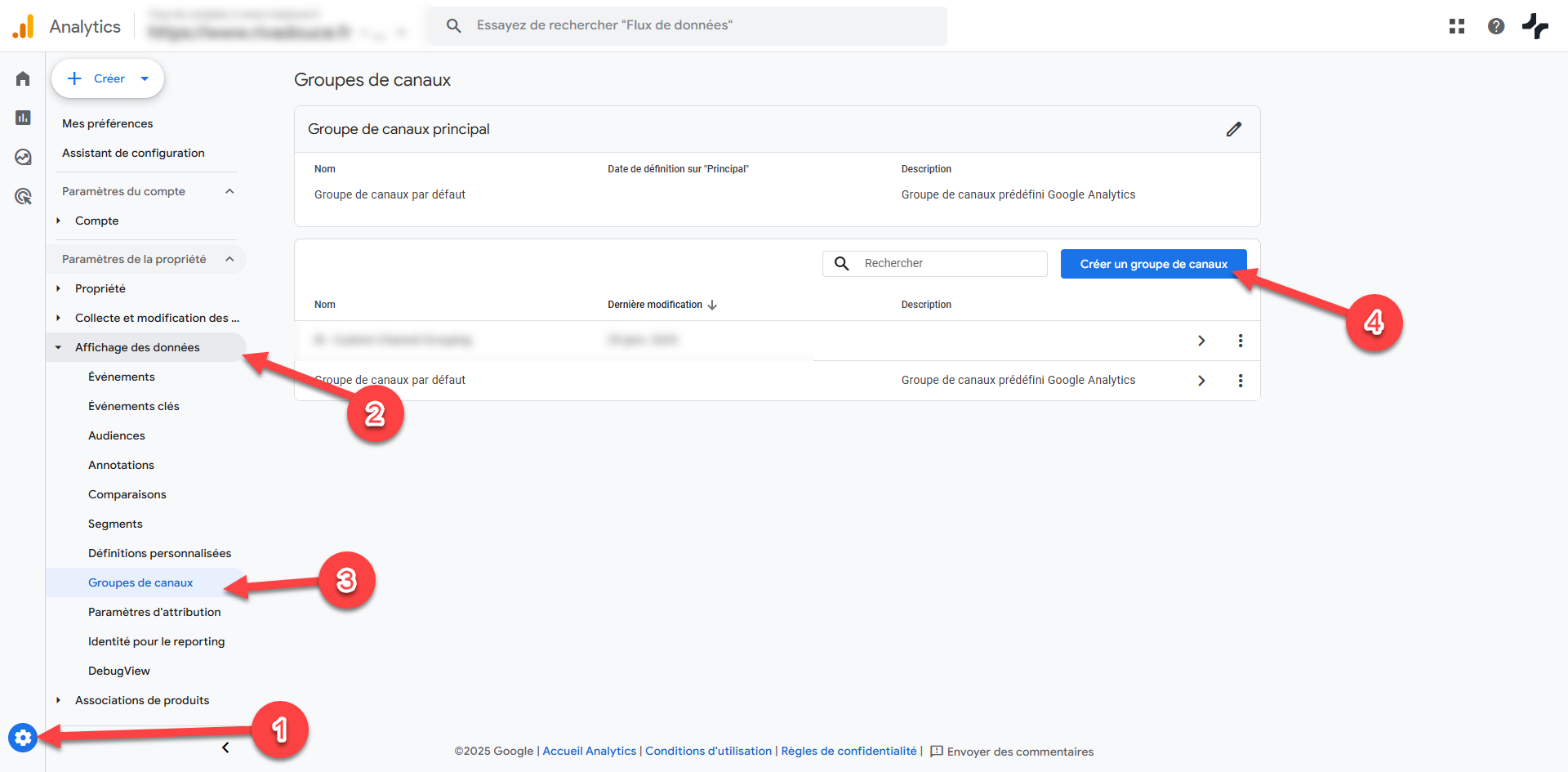The image size is (1568, 772).
Task: Open more options for Groupe de canaux par défaut
Action: [x=1240, y=381]
